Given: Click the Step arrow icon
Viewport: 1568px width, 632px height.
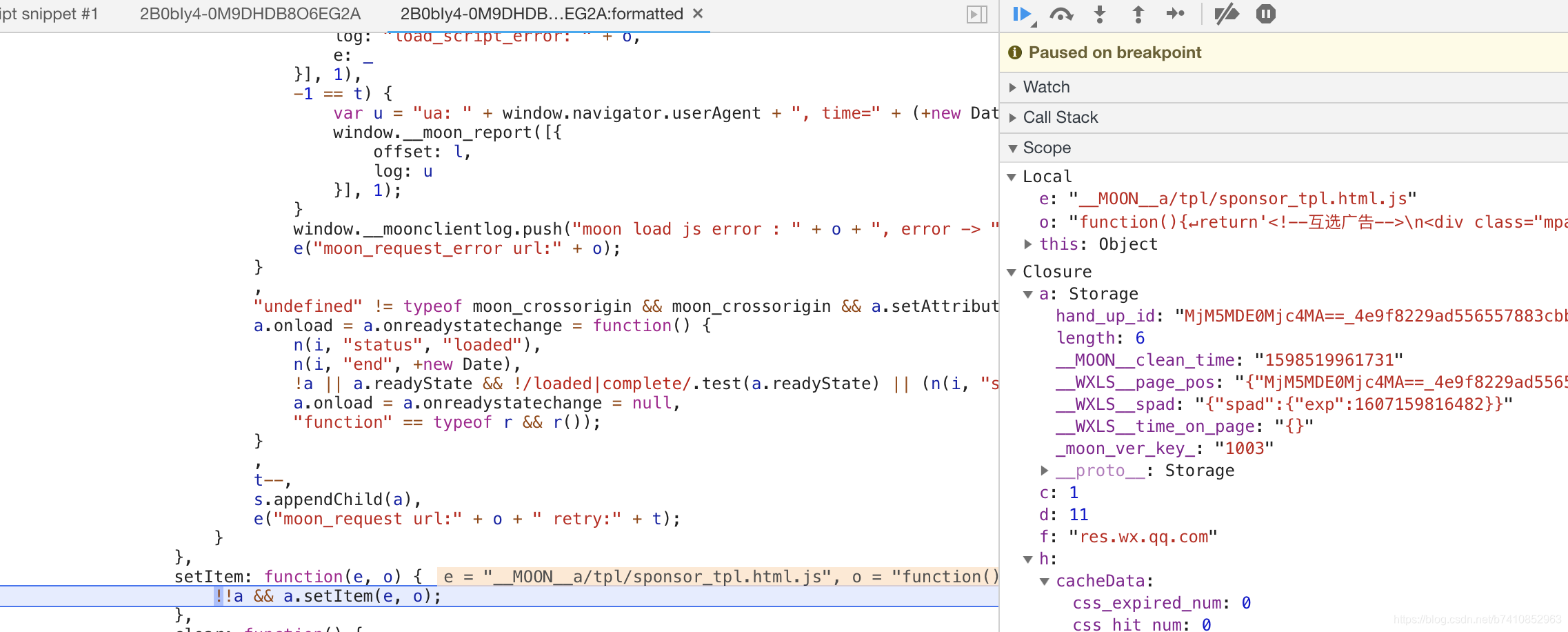Looking at the screenshot, I should click(x=1176, y=14).
